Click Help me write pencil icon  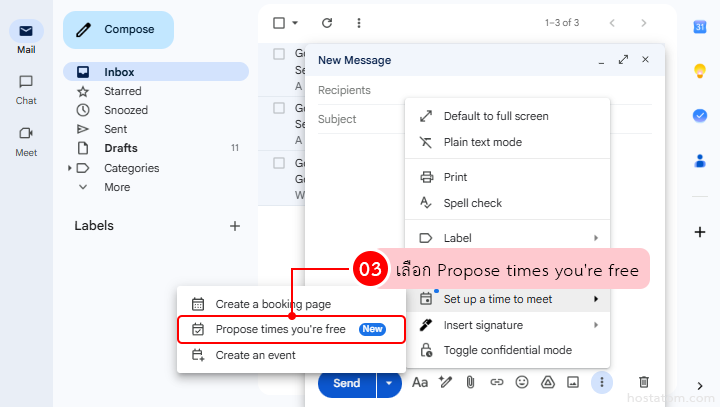click(445, 382)
